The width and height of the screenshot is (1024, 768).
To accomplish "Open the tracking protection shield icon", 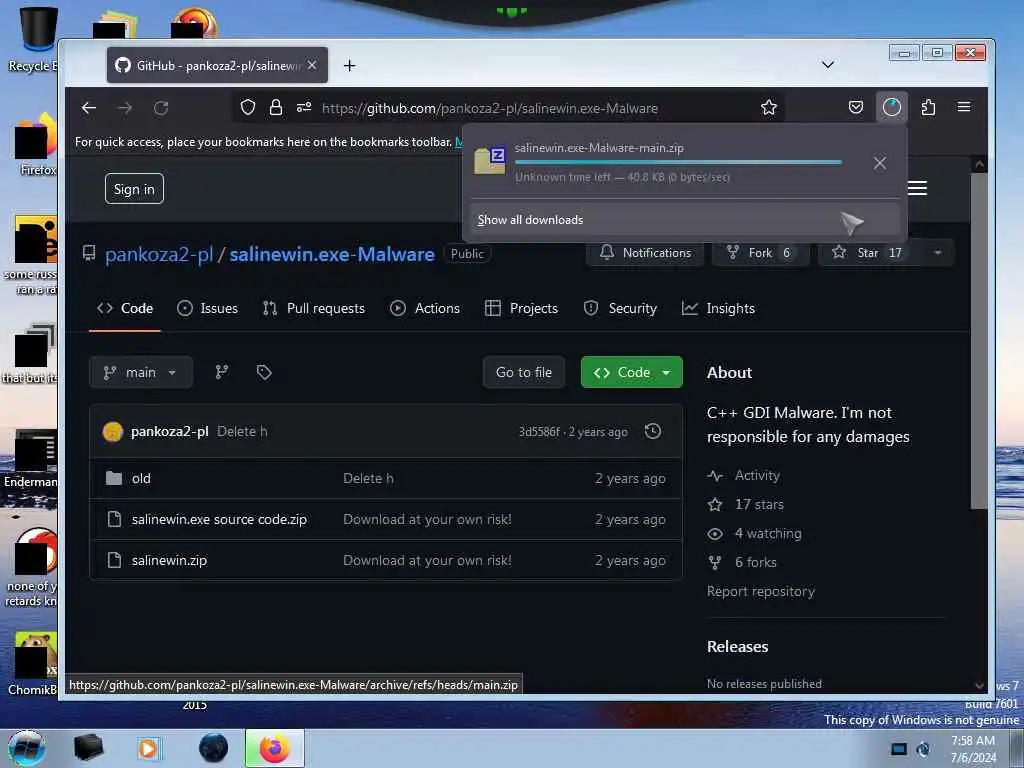I will tap(248, 108).
